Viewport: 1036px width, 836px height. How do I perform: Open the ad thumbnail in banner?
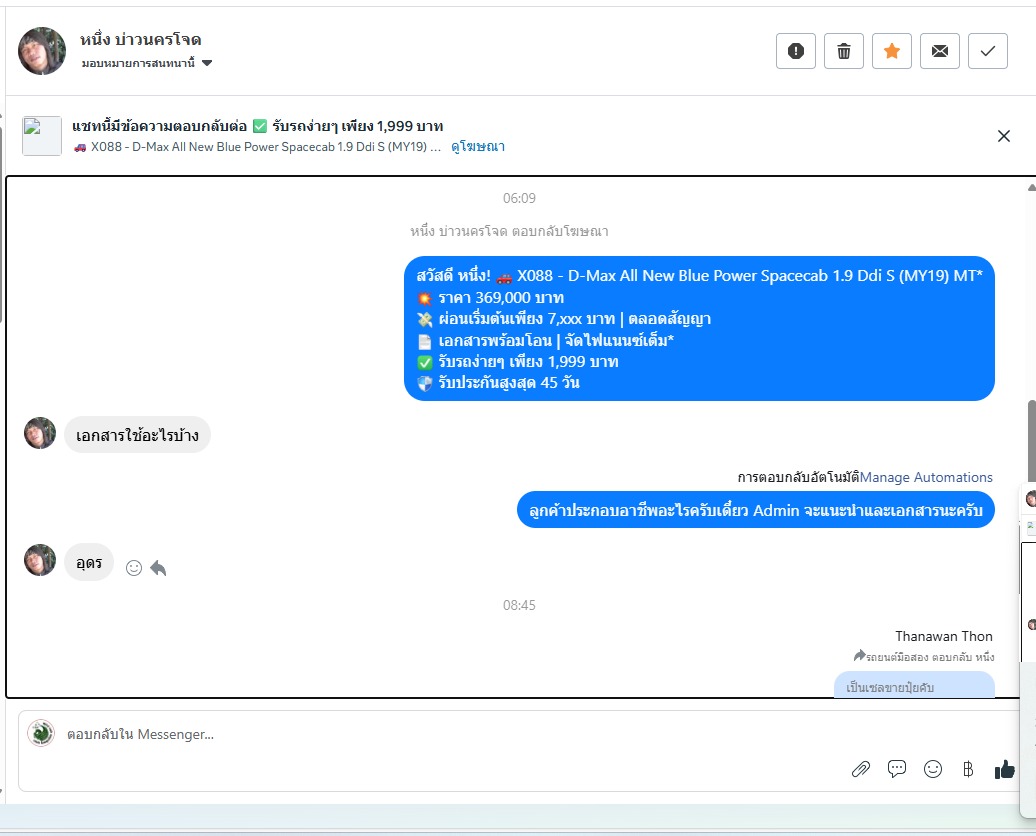pyautogui.click(x=42, y=136)
